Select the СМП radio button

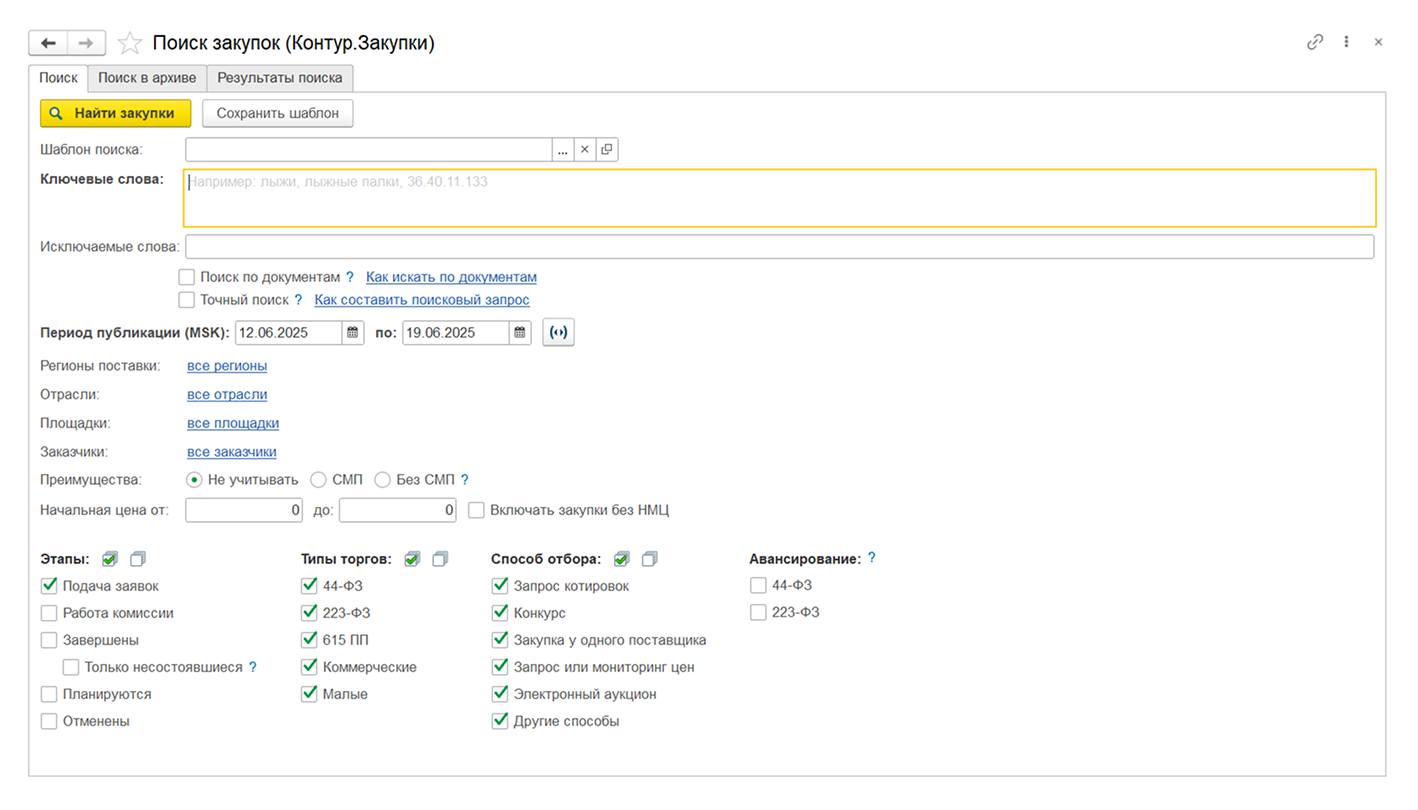tap(319, 480)
